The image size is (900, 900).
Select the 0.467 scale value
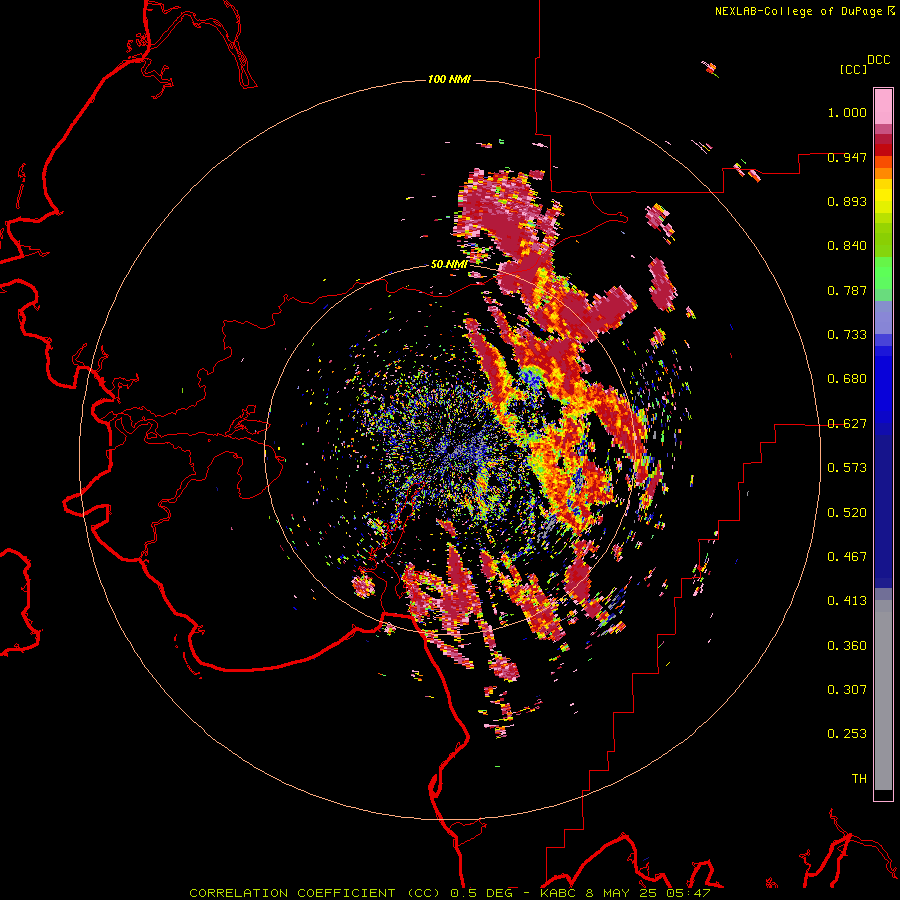click(847, 556)
